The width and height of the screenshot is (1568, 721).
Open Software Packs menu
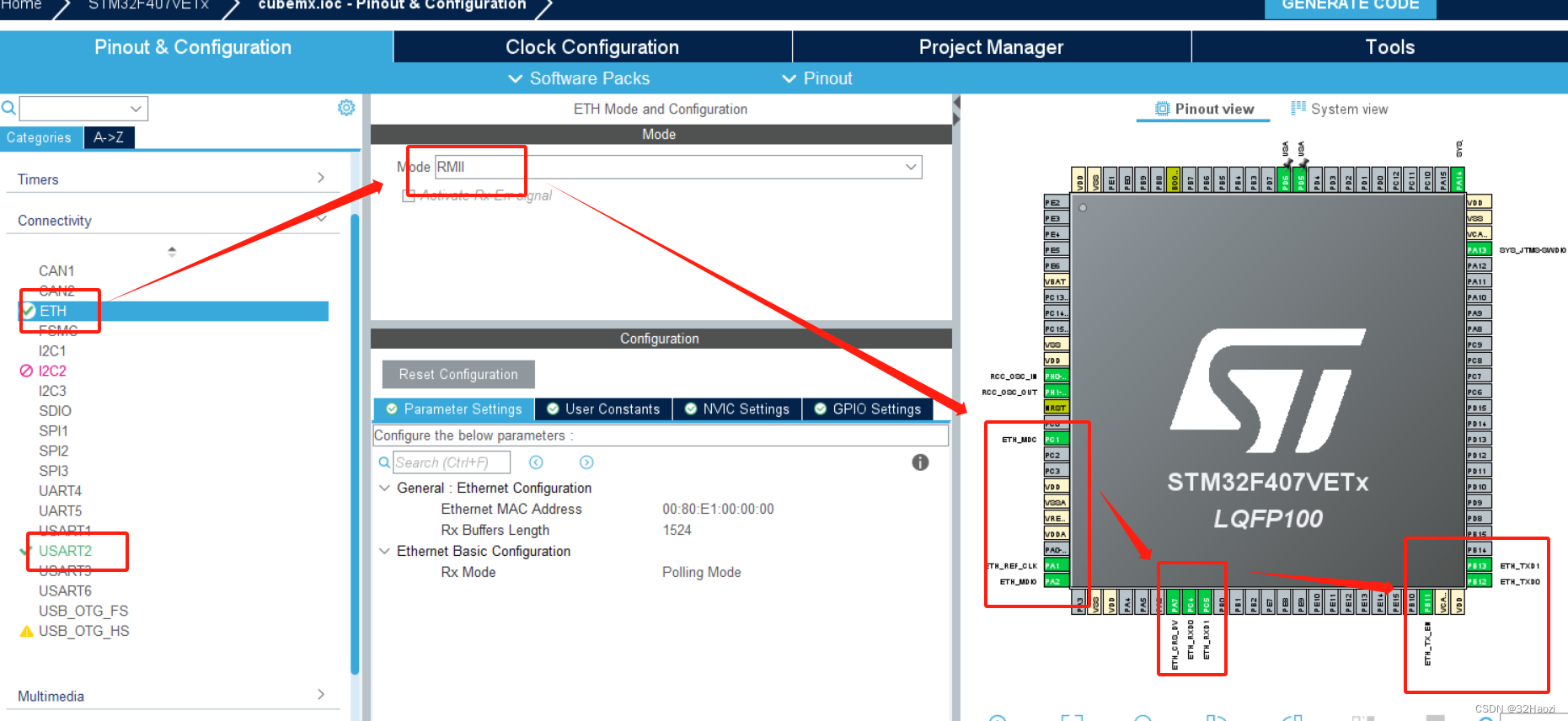[579, 78]
